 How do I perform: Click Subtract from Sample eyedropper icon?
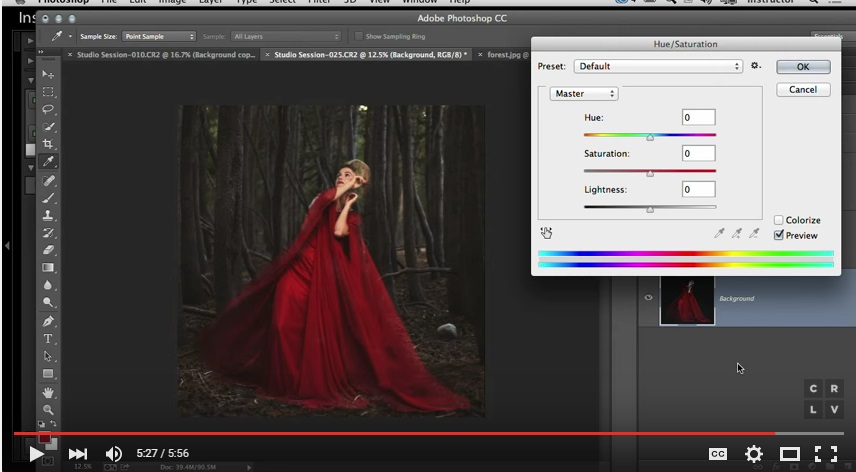[x=754, y=234]
